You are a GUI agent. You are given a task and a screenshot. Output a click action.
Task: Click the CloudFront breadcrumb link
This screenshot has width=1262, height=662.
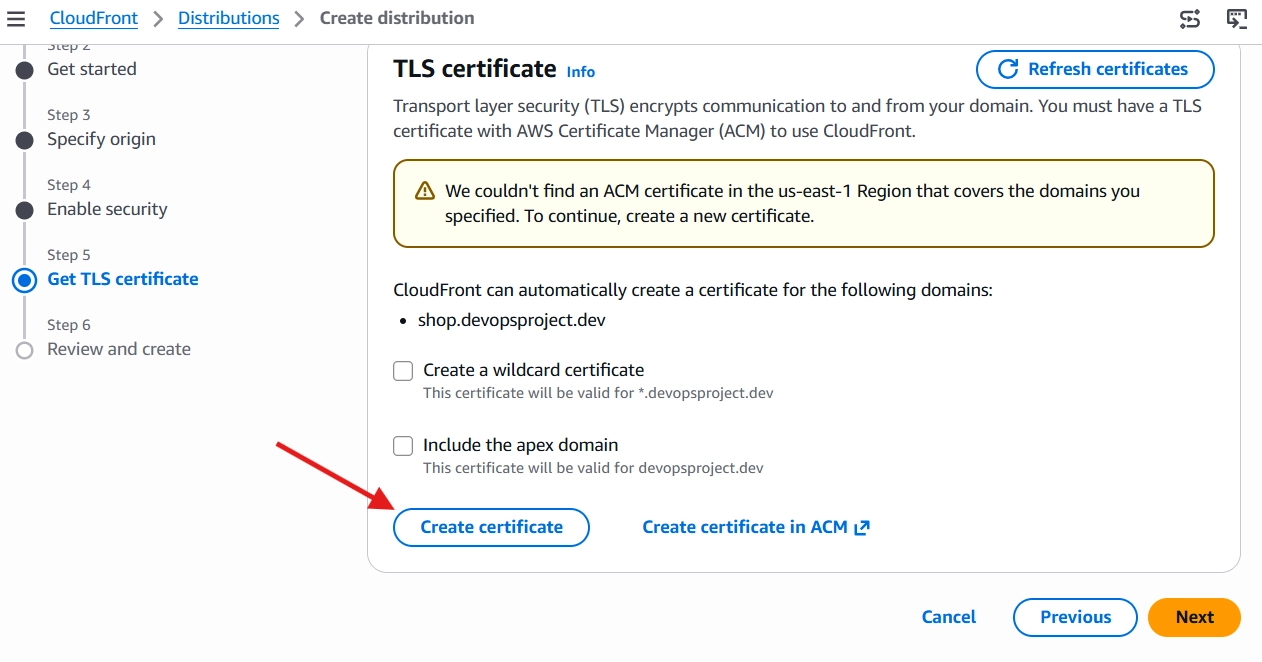[x=94, y=18]
